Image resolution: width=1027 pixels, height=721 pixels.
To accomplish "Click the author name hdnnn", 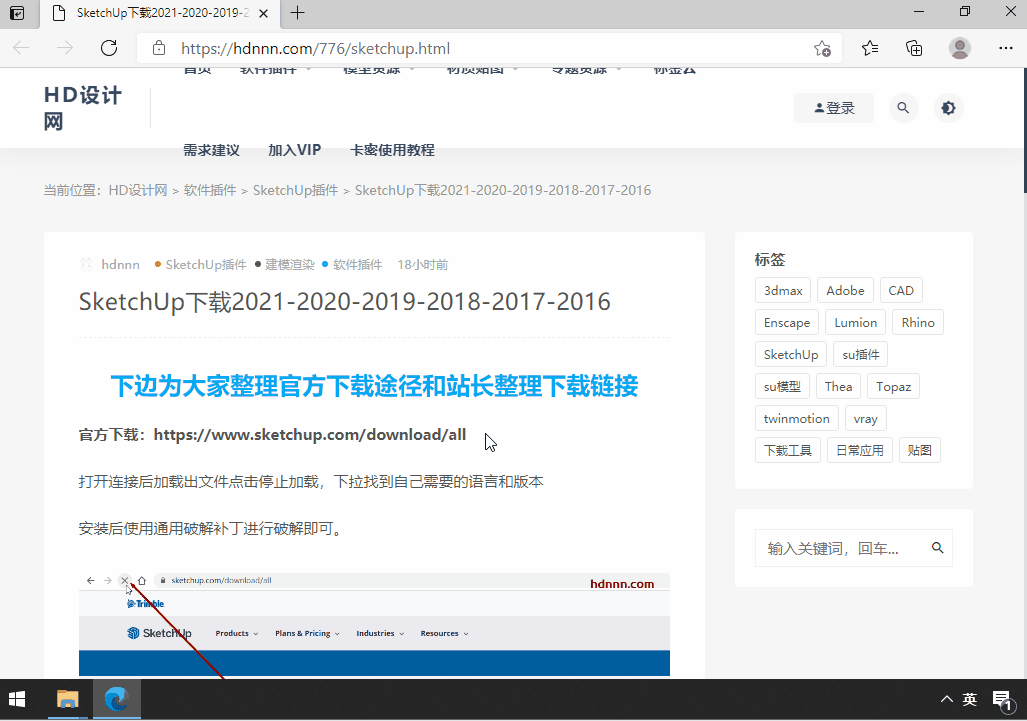I will [121, 265].
